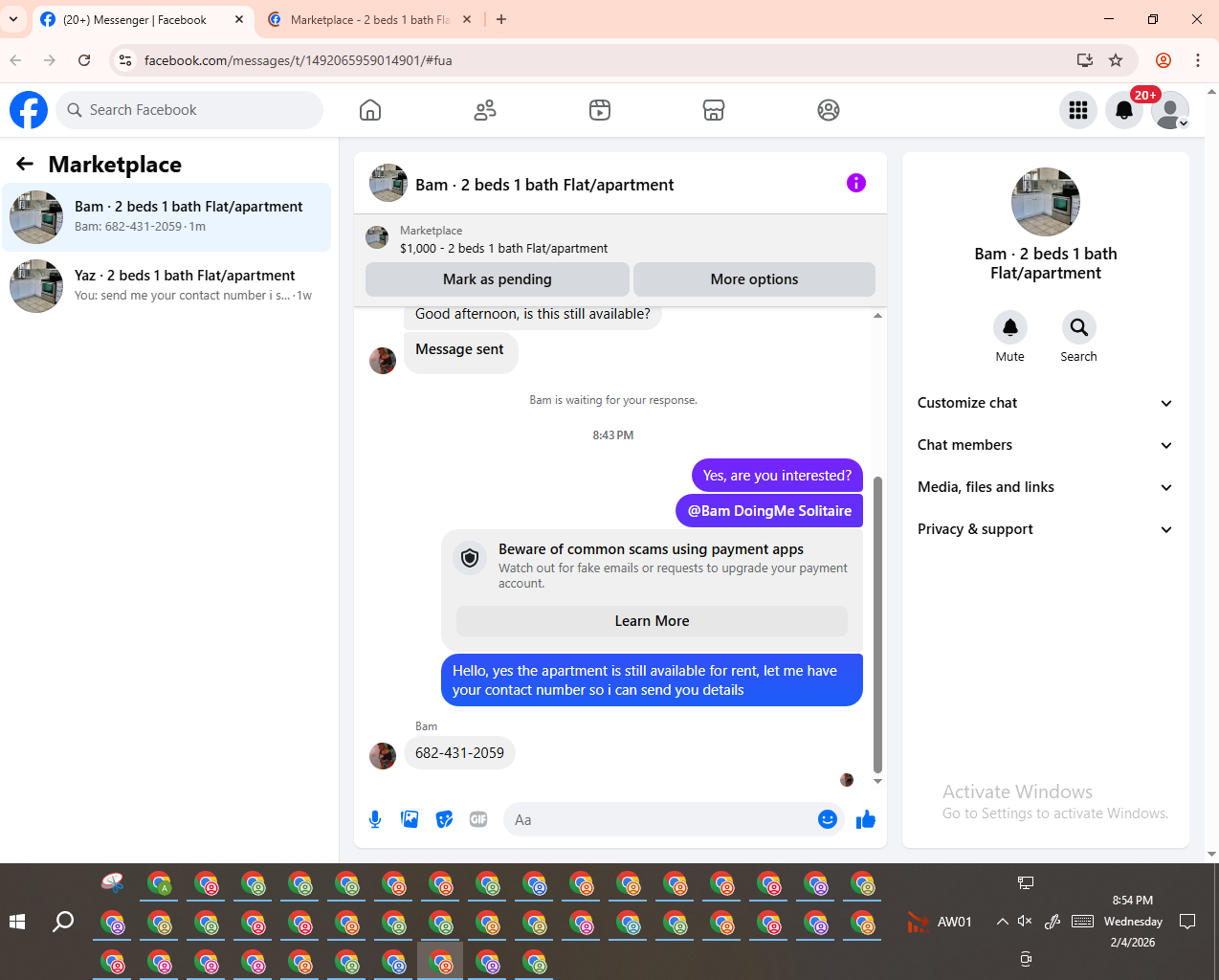Viewport: 1219px width, 980px height.
Task: Click the chat header title Bam listing
Action: click(544, 185)
